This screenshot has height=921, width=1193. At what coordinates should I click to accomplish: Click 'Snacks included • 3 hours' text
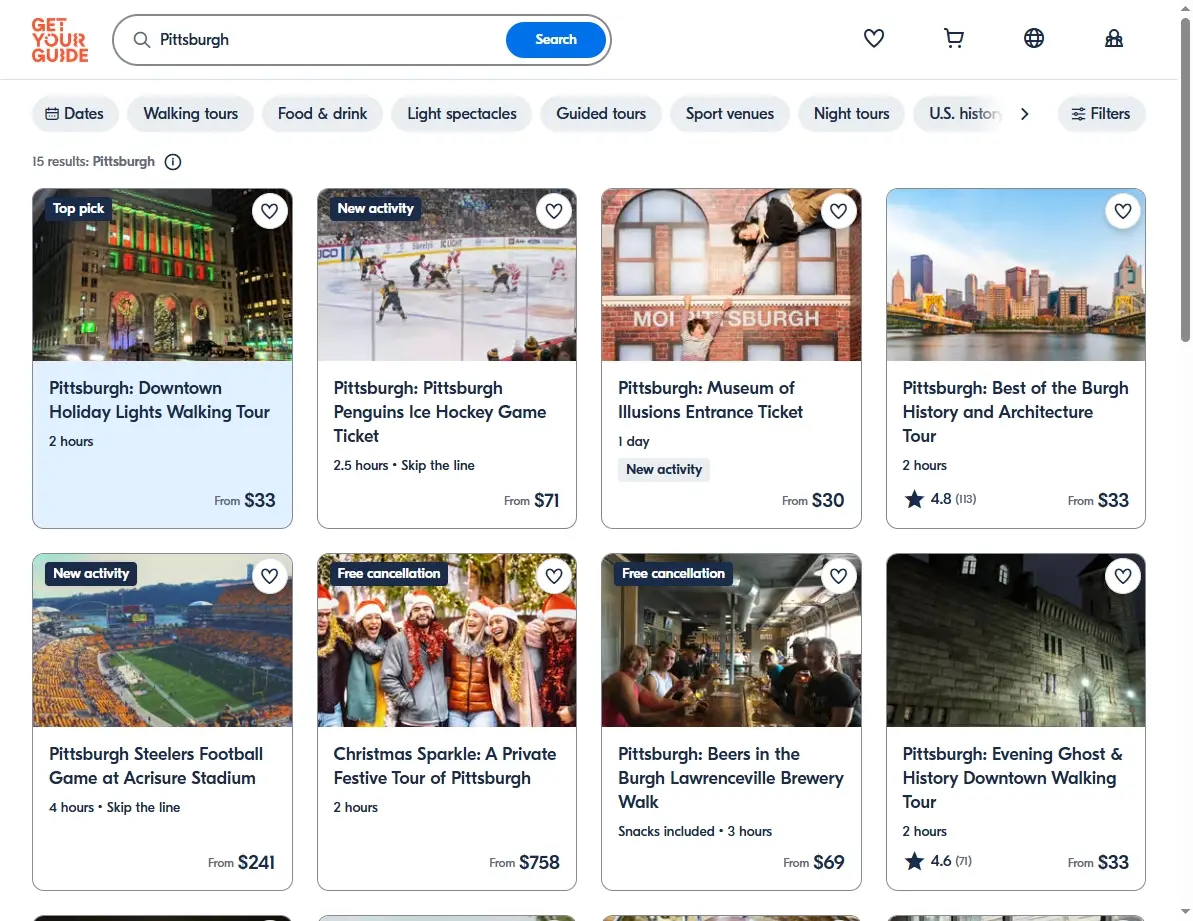click(x=695, y=831)
